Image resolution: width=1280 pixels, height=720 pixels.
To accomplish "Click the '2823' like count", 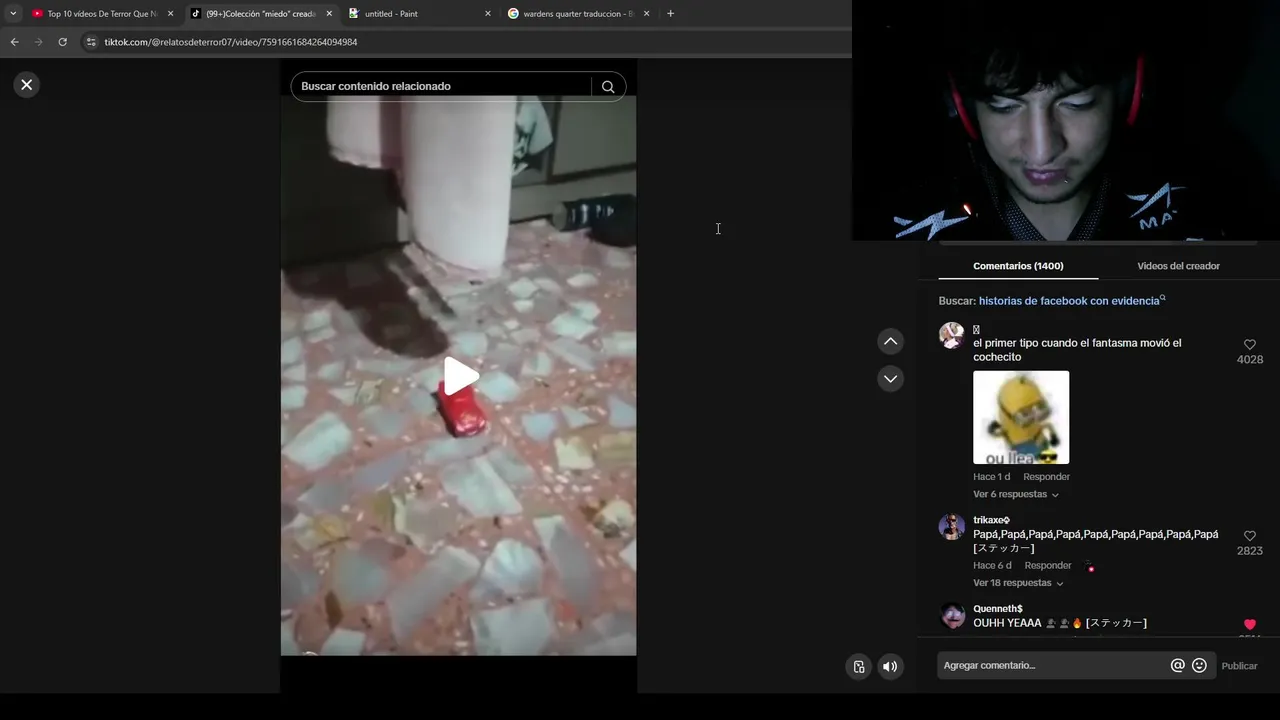I will click(1249, 551).
